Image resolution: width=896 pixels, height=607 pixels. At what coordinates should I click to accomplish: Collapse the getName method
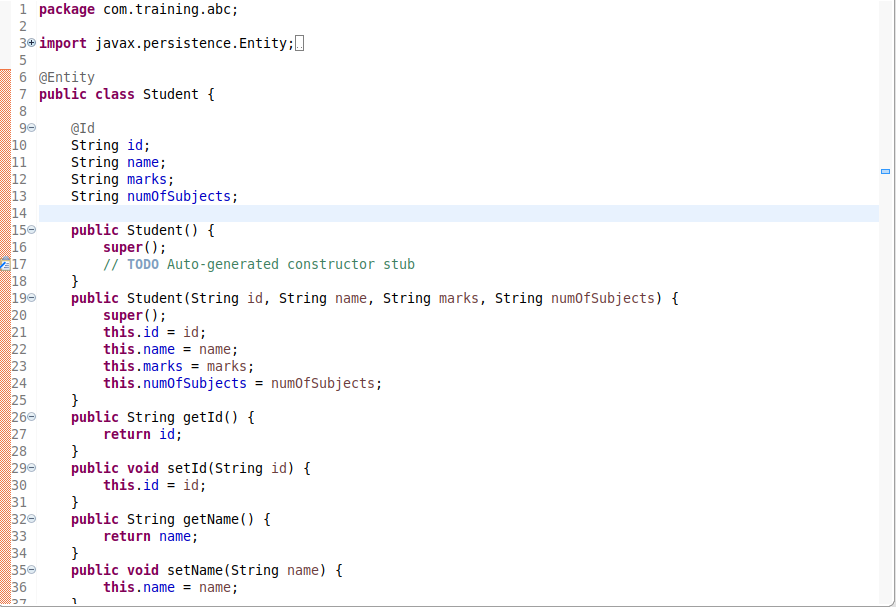(30, 519)
